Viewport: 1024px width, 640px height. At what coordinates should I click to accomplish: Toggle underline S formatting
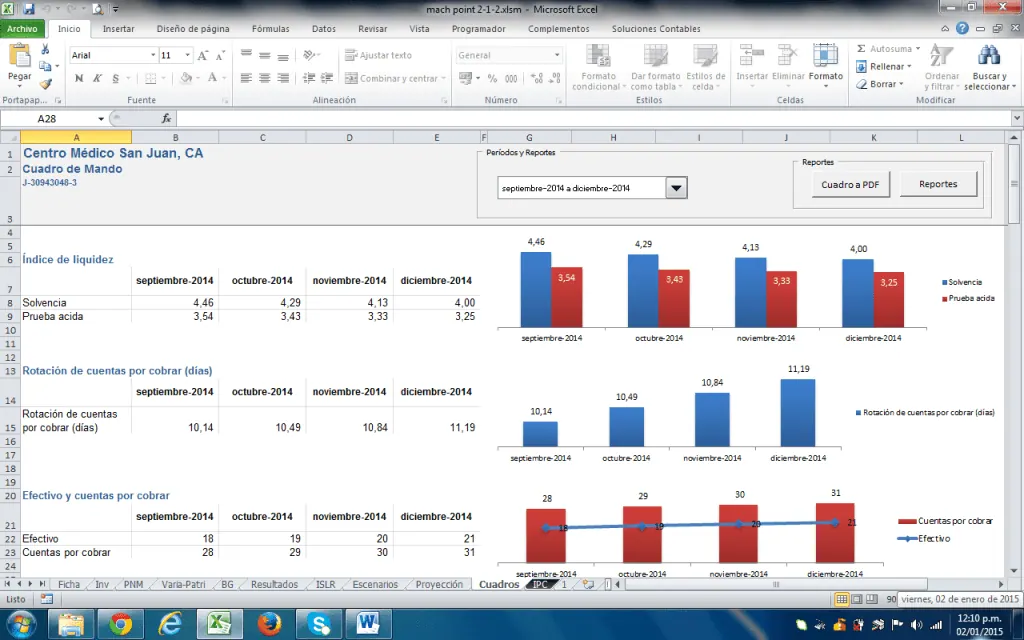coord(116,78)
